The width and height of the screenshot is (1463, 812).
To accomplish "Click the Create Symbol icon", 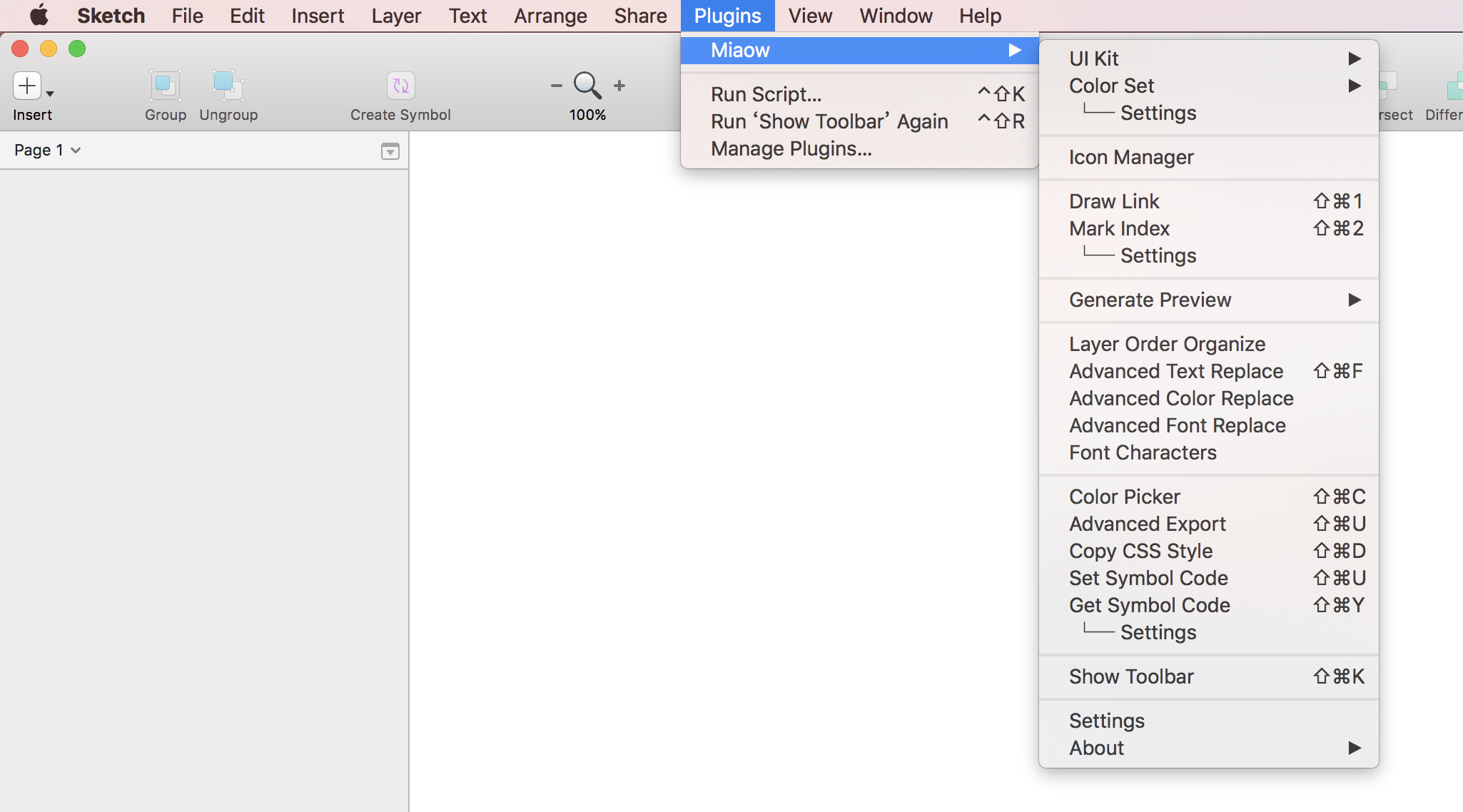I will (x=400, y=86).
